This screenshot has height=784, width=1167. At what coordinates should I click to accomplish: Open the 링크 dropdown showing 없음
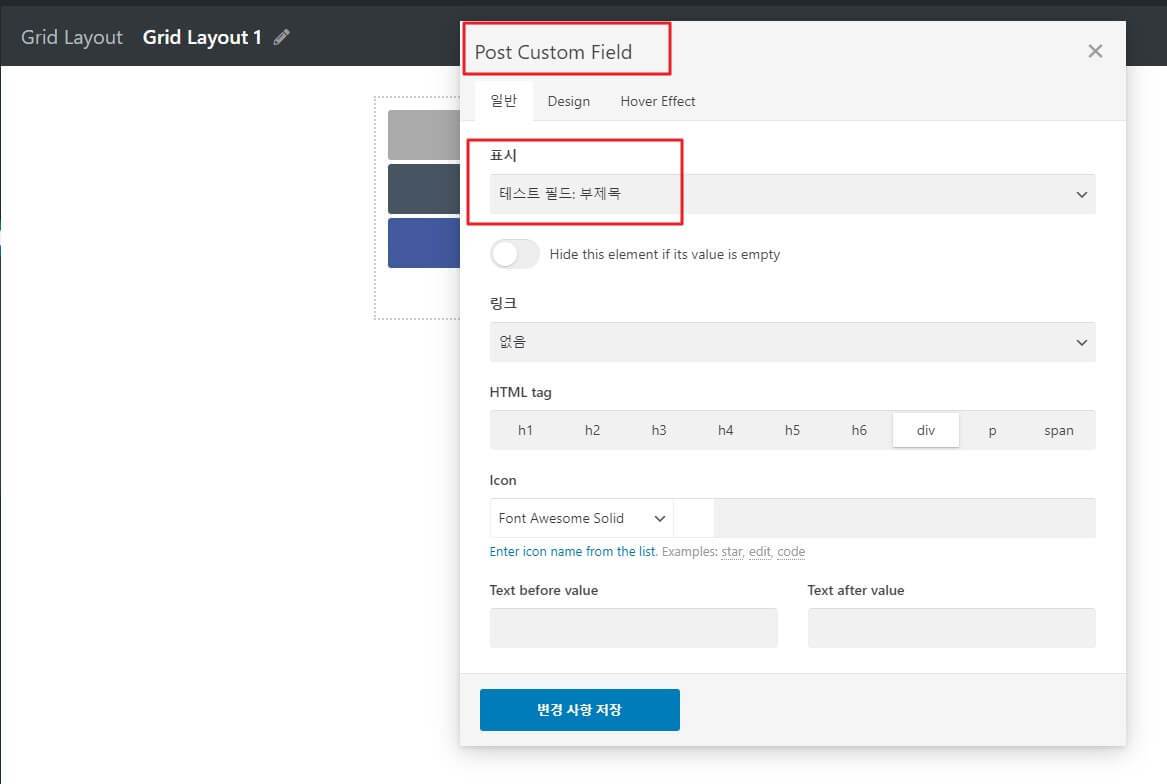click(792, 342)
